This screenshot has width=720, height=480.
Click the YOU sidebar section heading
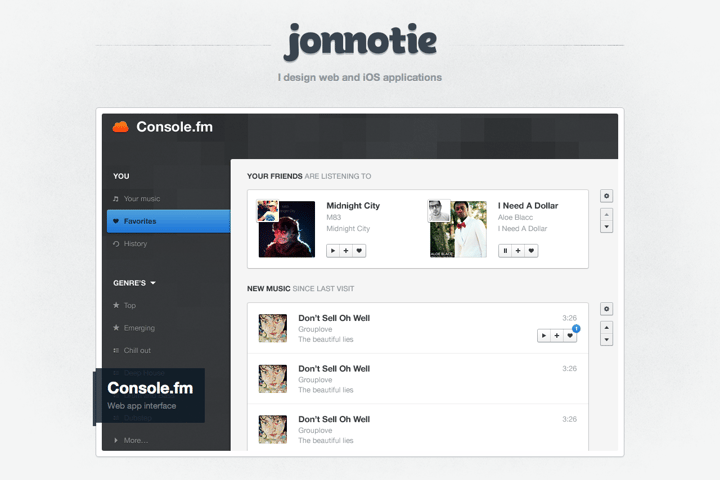[121, 176]
